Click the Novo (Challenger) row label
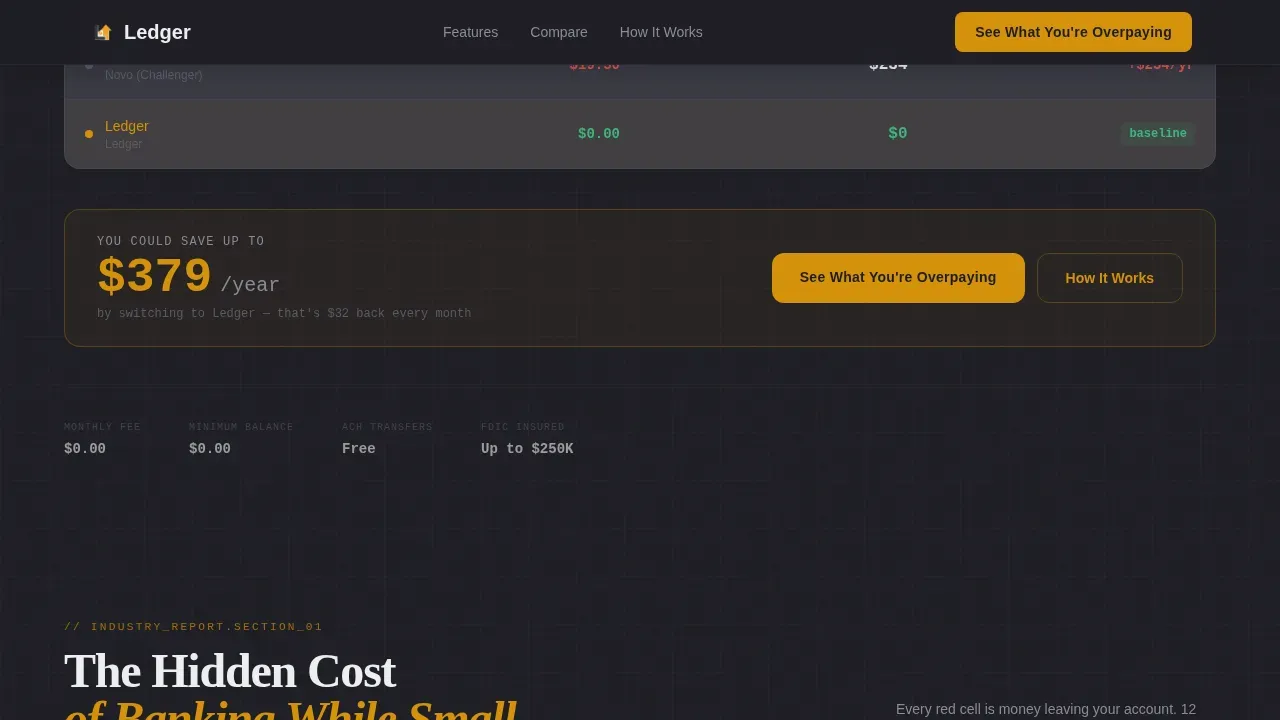The height and width of the screenshot is (720, 1280). [x=153, y=75]
